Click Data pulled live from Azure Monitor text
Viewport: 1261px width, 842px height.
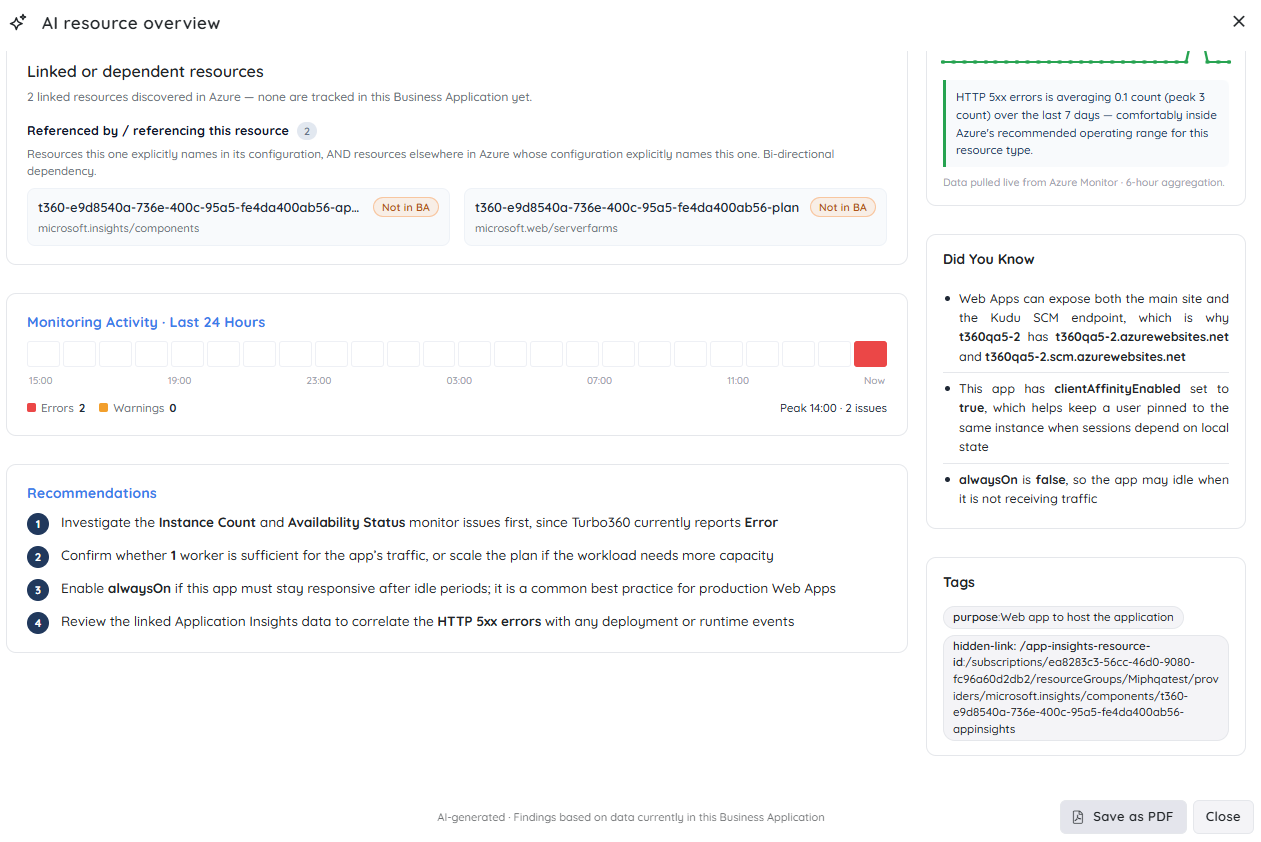coord(1084,182)
